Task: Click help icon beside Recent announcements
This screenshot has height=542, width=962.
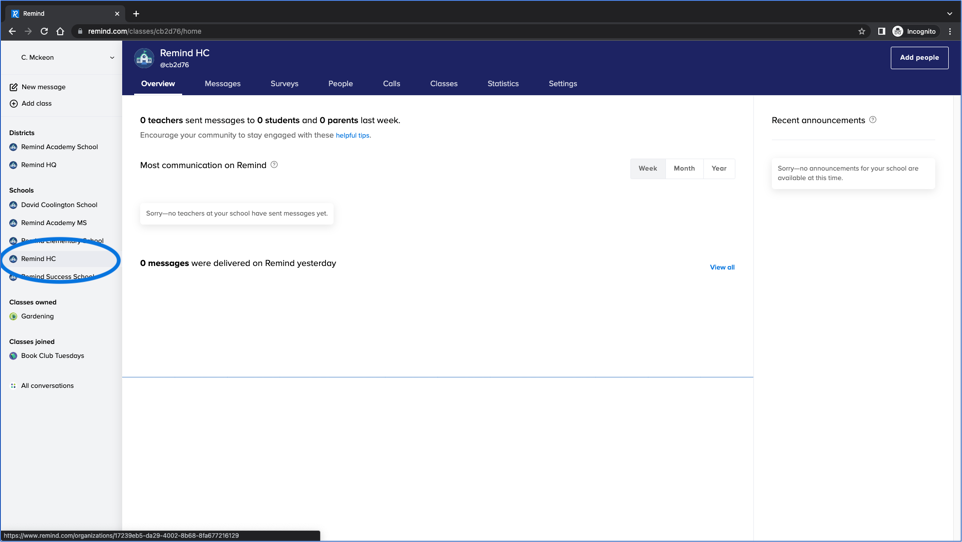Action: tap(873, 120)
